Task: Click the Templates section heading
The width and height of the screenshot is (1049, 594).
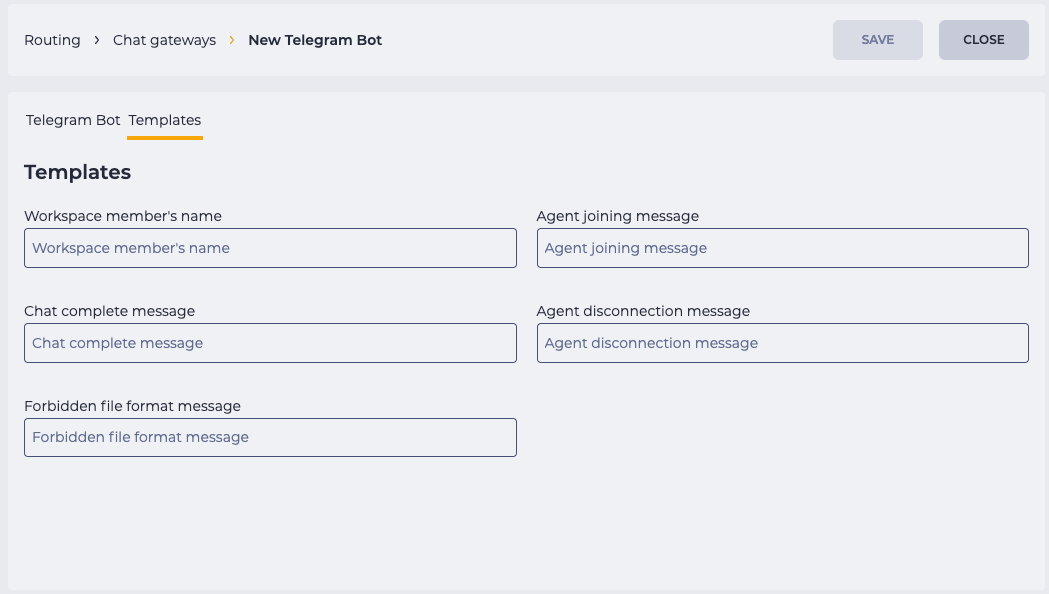Action: pyautogui.click(x=78, y=172)
